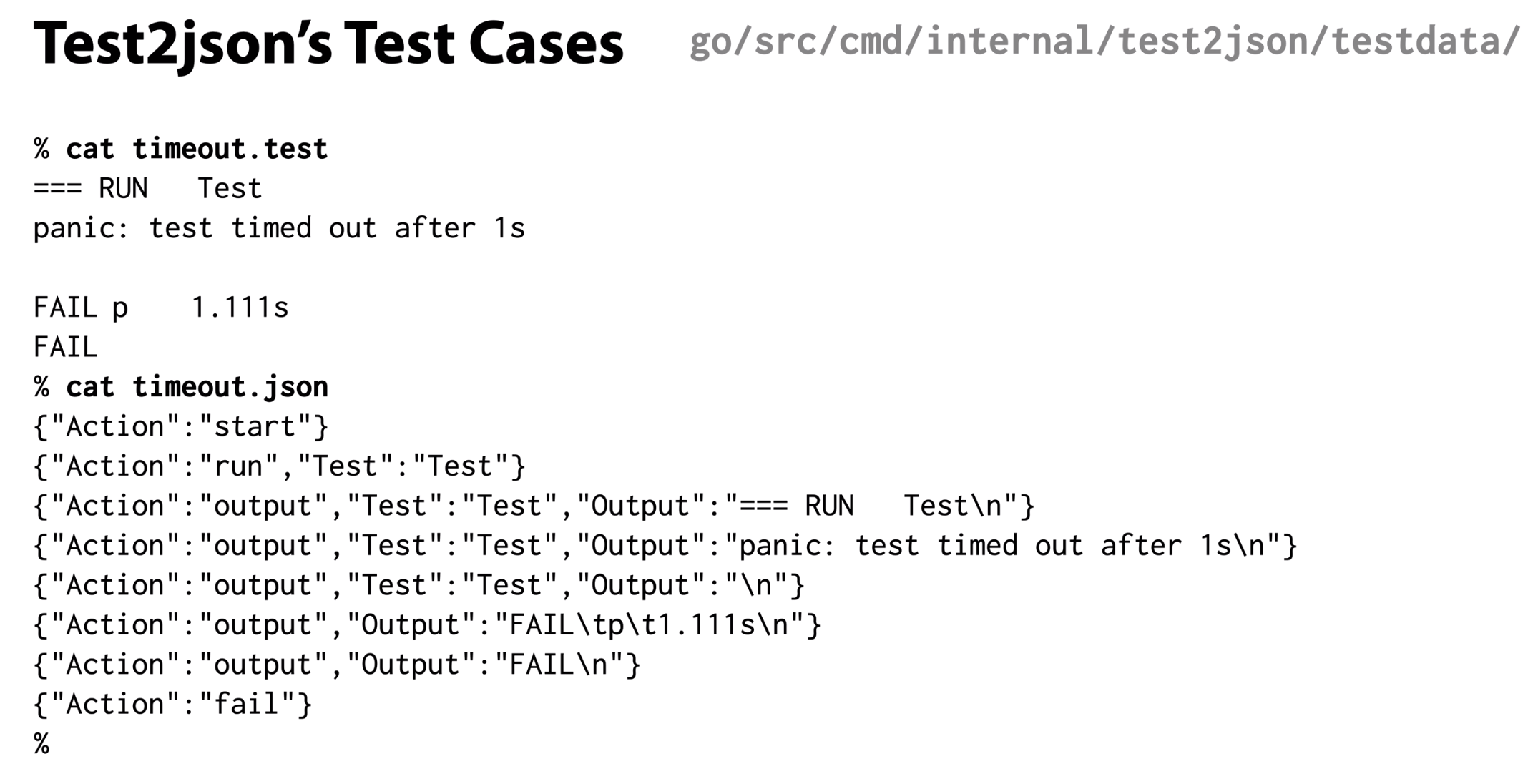The width and height of the screenshot is (1538, 784).
Task: Click the JSON line with Output FAIL\n
Action: (337, 665)
